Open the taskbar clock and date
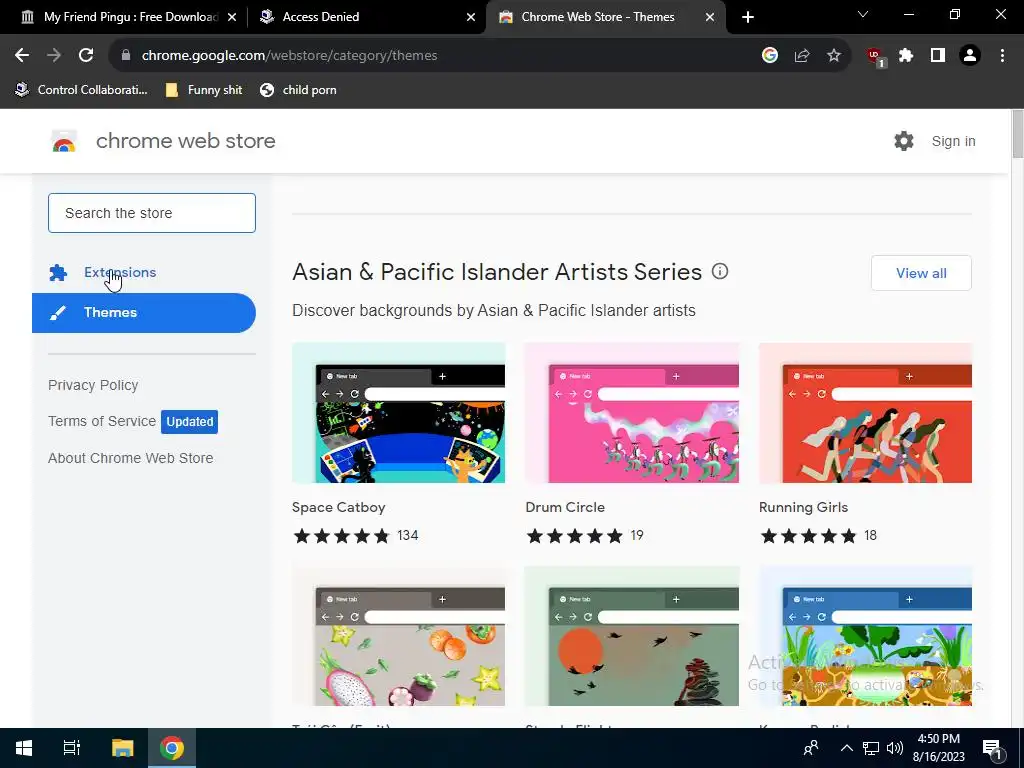Screen dimensions: 1024x768 pos(938,748)
